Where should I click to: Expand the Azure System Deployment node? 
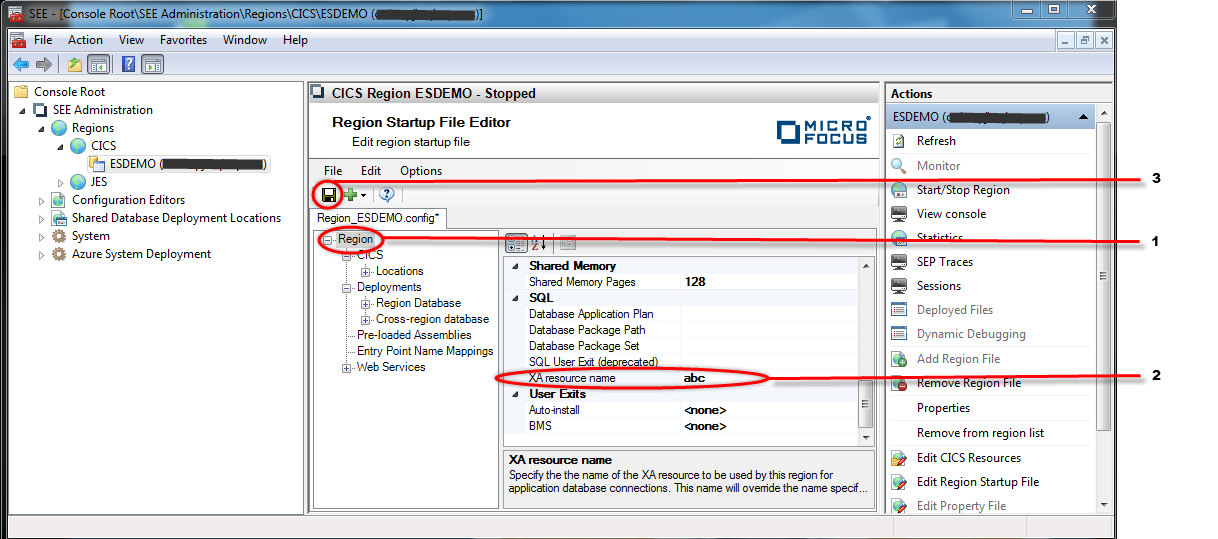41,254
